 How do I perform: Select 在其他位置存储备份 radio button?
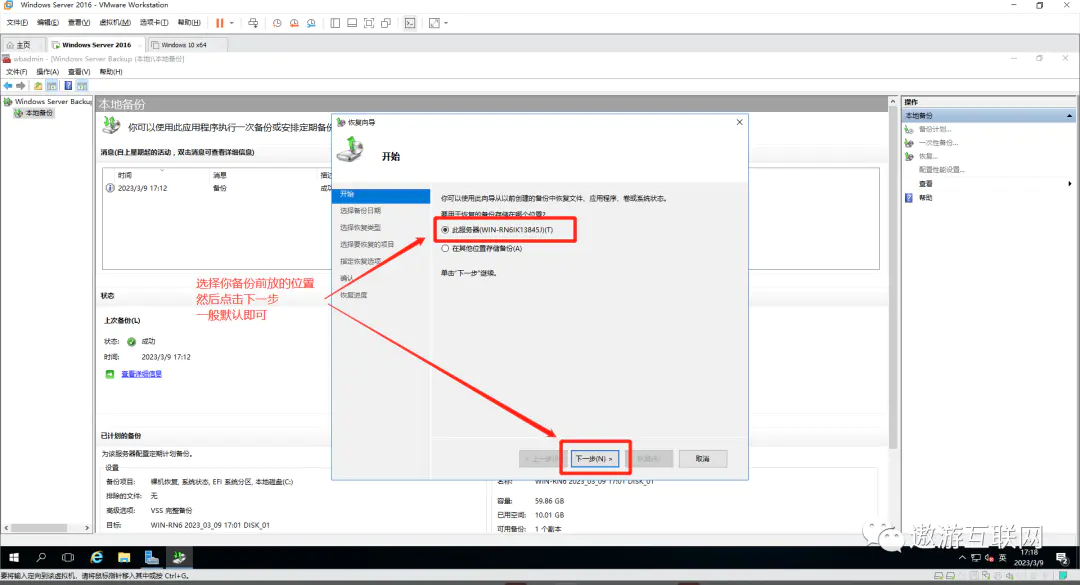[445, 248]
